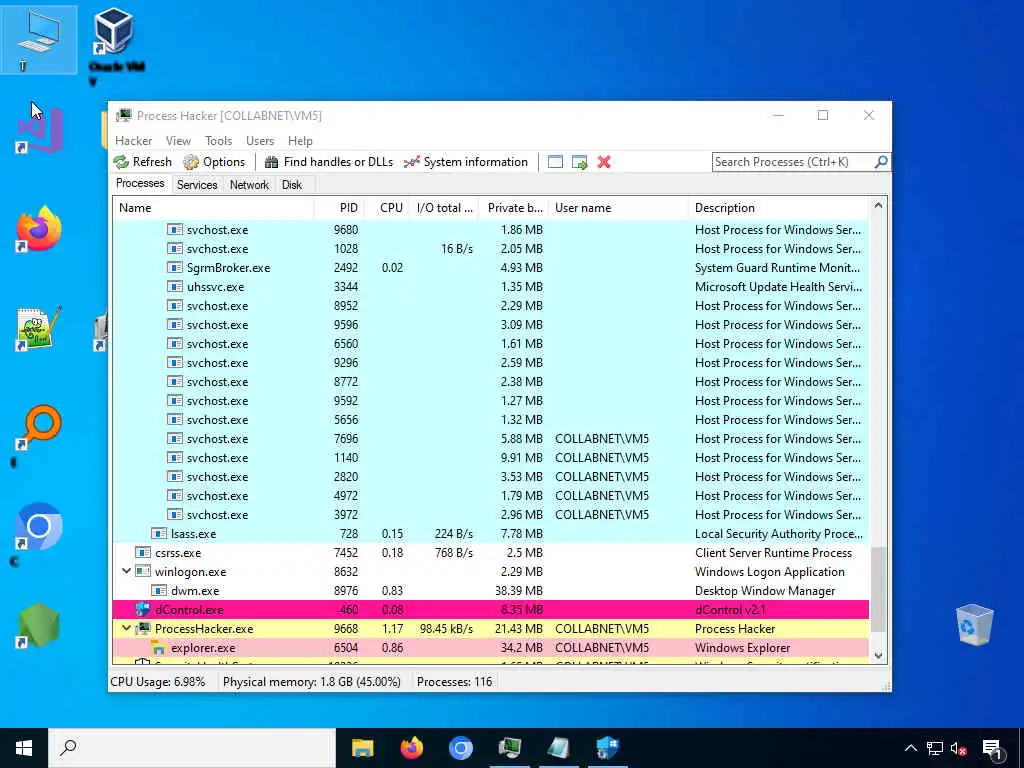Open Notepad++ desktop shortcut

[x=39, y=328]
